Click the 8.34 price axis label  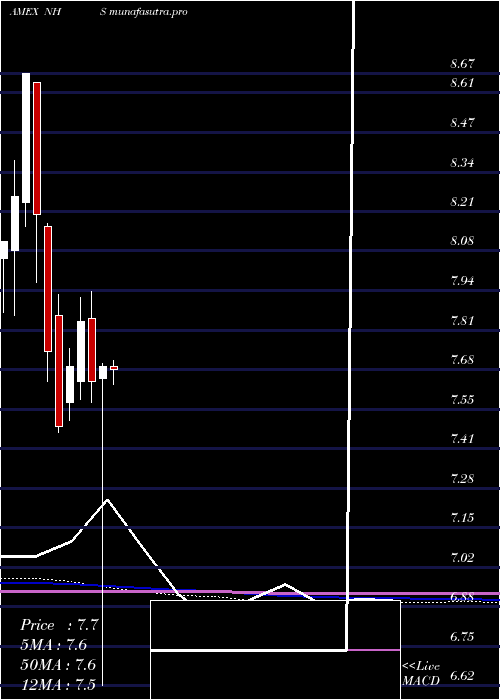462,162
